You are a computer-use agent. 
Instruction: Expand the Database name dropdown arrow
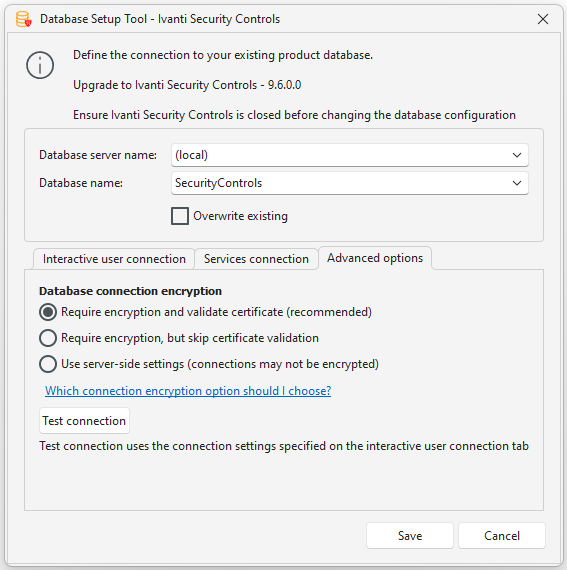517,183
